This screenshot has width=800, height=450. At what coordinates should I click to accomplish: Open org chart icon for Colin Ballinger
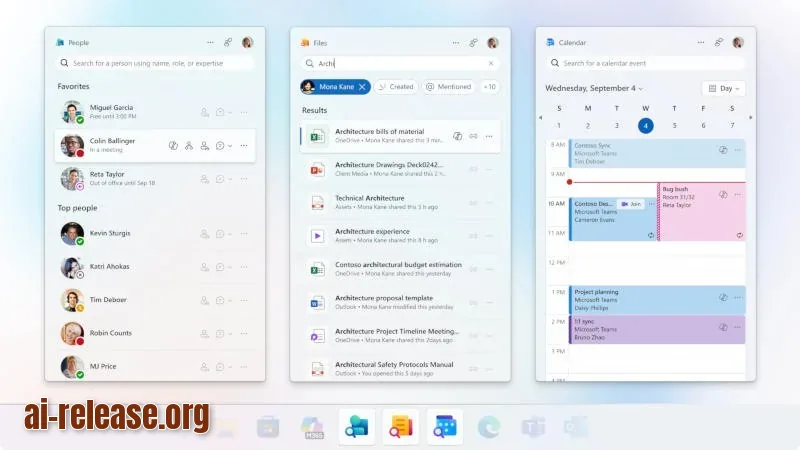point(189,146)
